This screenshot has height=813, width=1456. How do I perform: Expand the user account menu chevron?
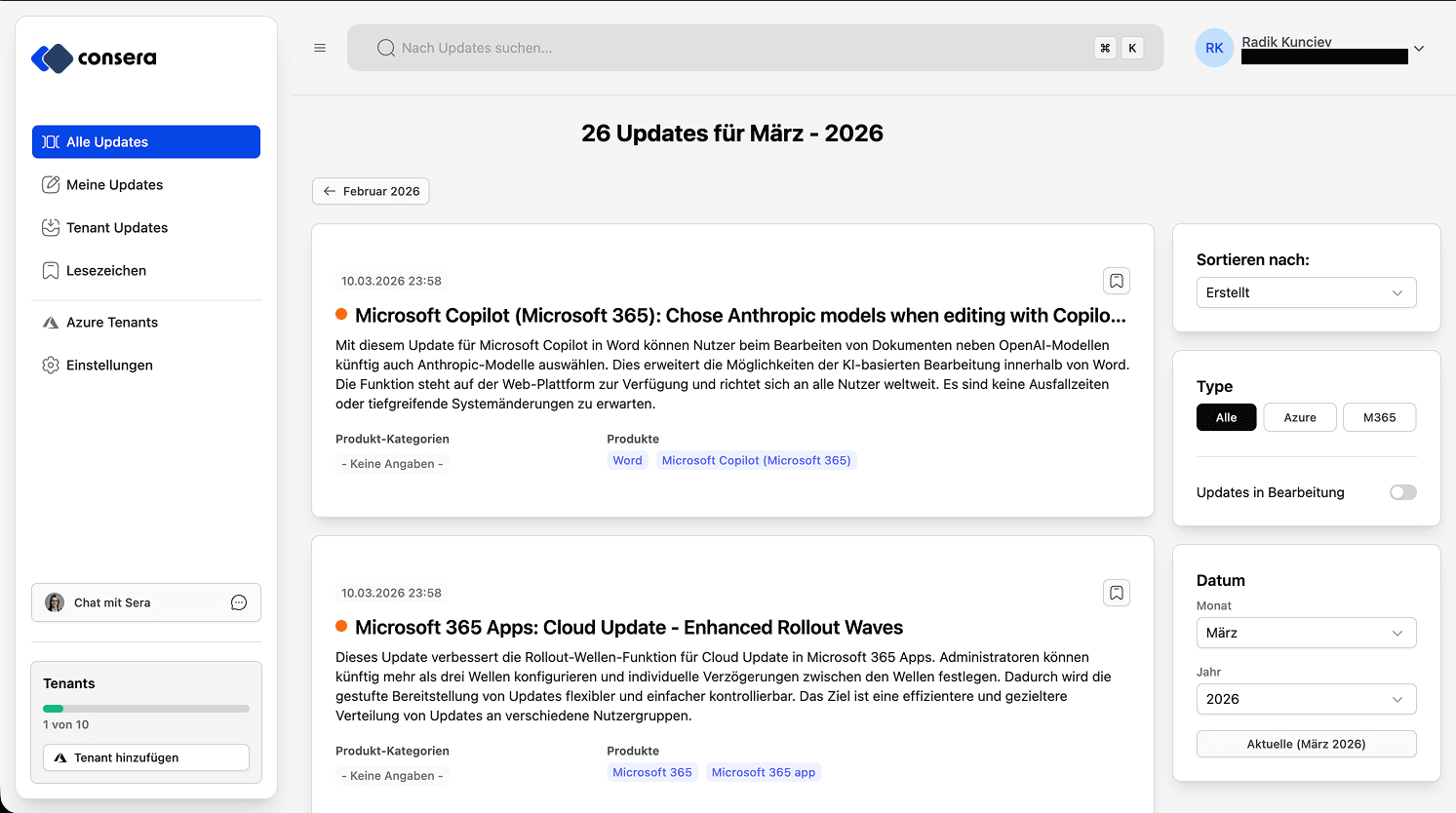(x=1419, y=48)
